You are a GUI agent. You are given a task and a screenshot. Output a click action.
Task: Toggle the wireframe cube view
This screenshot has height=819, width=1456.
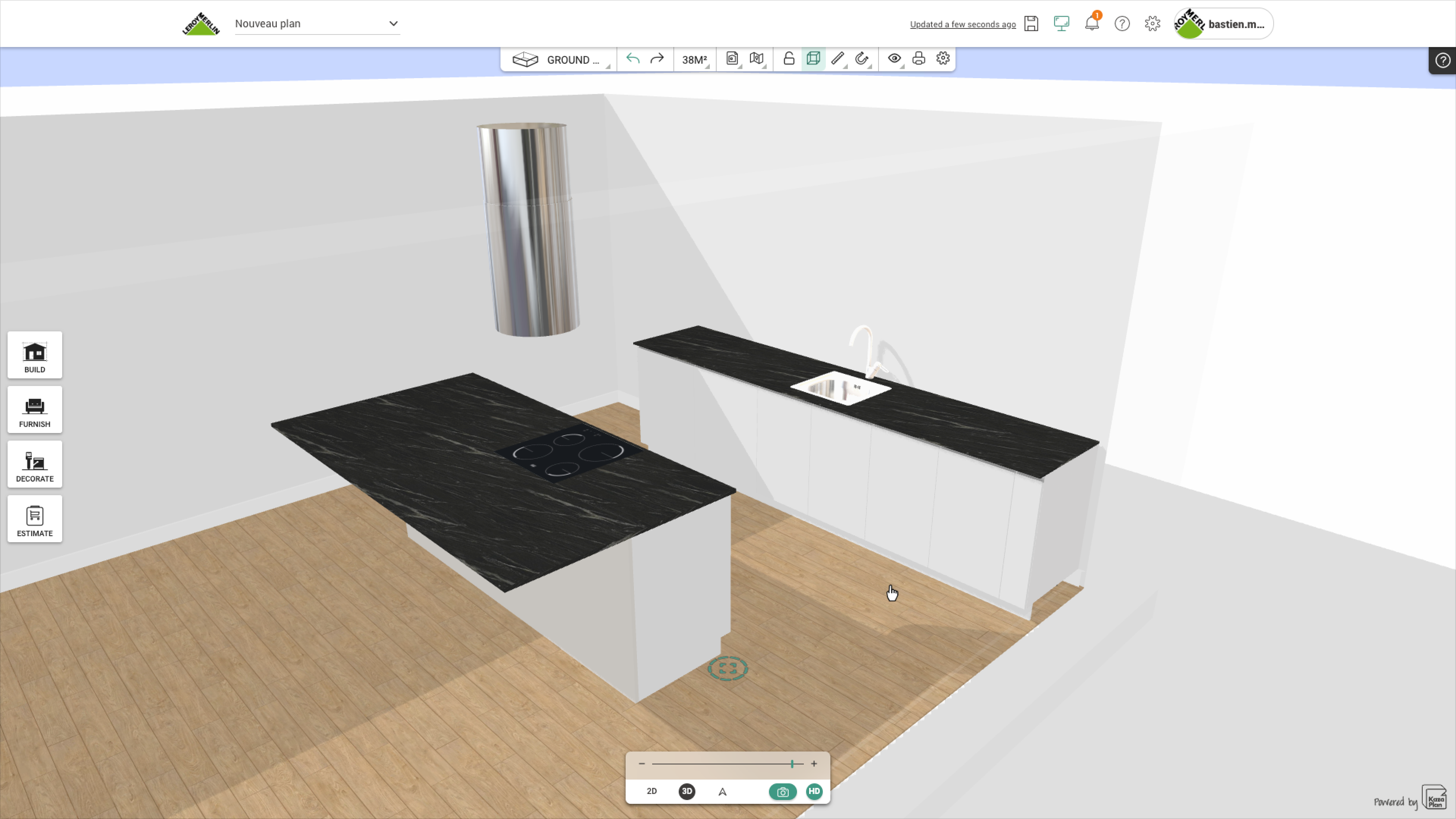point(813,59)
